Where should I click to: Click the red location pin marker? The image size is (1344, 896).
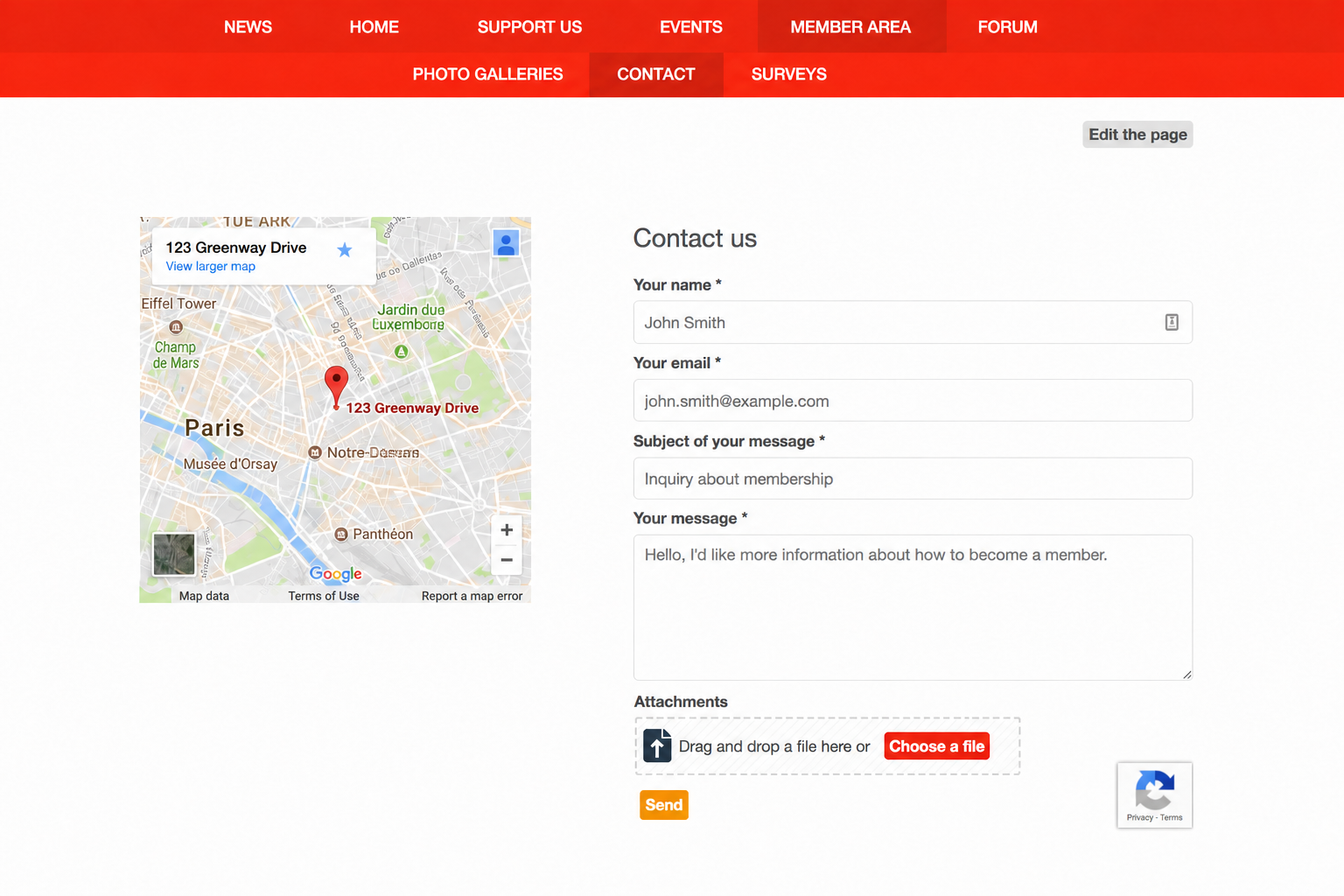click(x=336, y=388)
